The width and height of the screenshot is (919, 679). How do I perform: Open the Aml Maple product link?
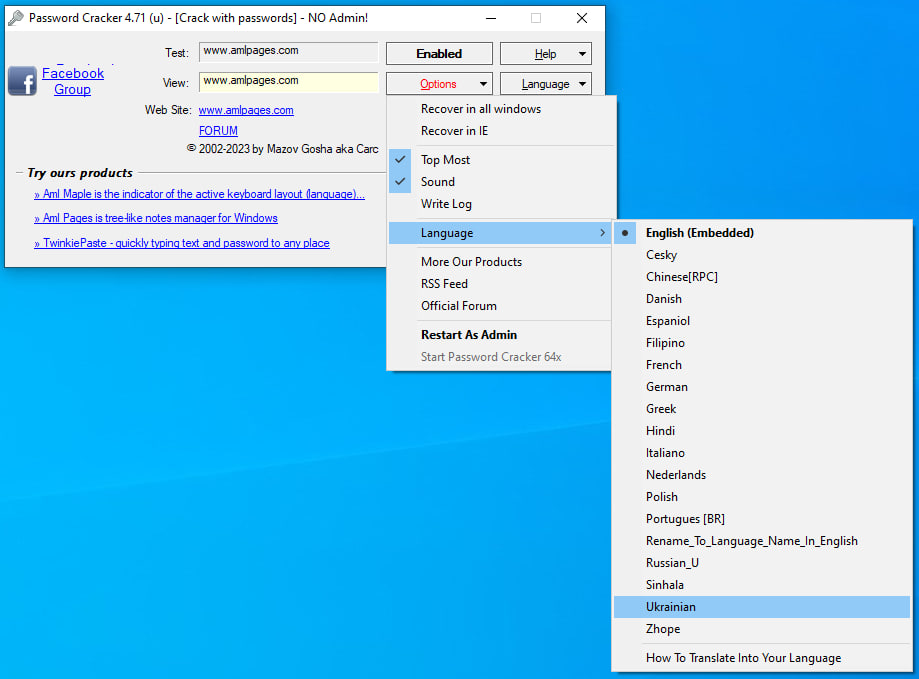[x=199, y=194]
